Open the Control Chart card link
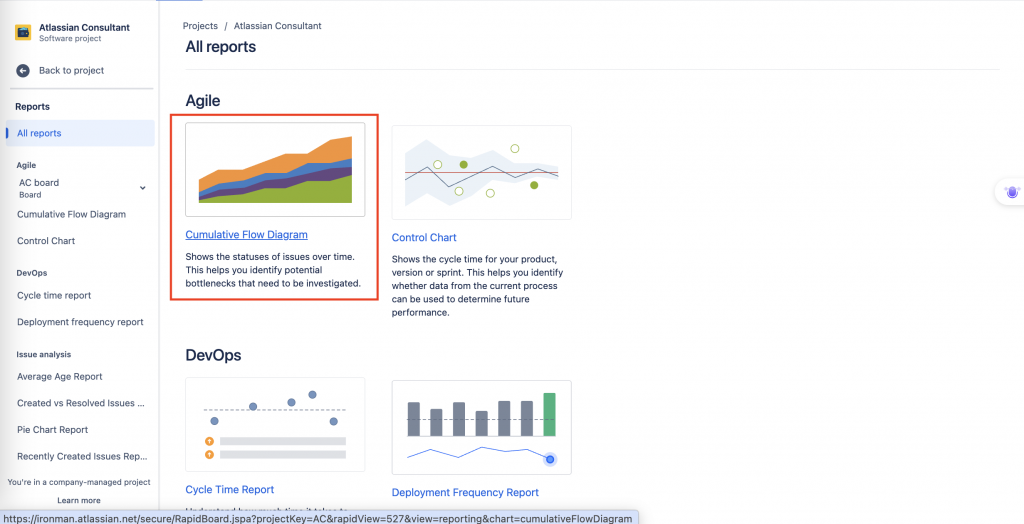Image resolution: width=1024 pixels, height=524 pixels. [x=424, y=238]
